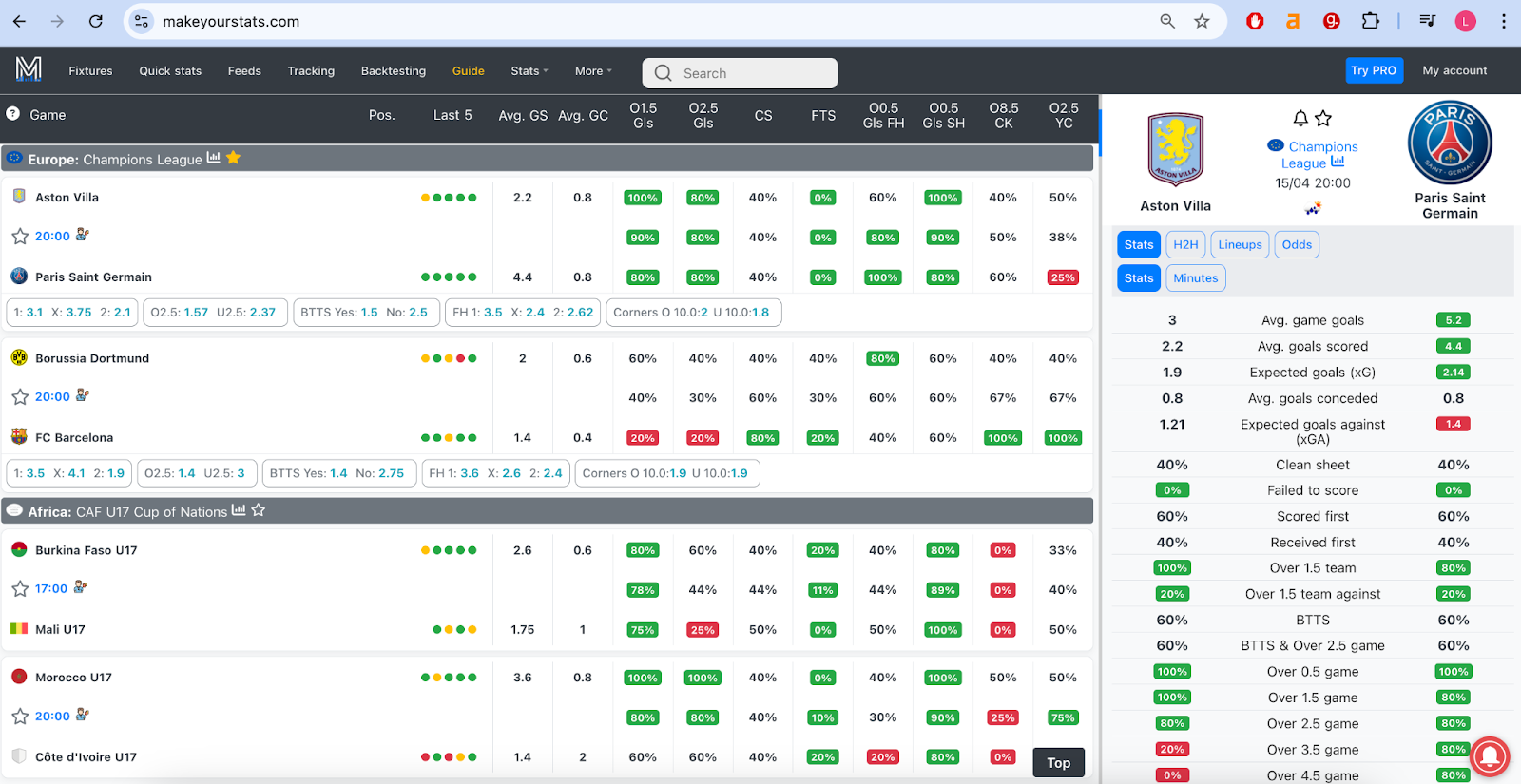Click the 'BTTS Yes: 1.5 No: 2.5' odds box
Image resolution: width=1521 pixels, height=784 pixels.
pos(366,312)
